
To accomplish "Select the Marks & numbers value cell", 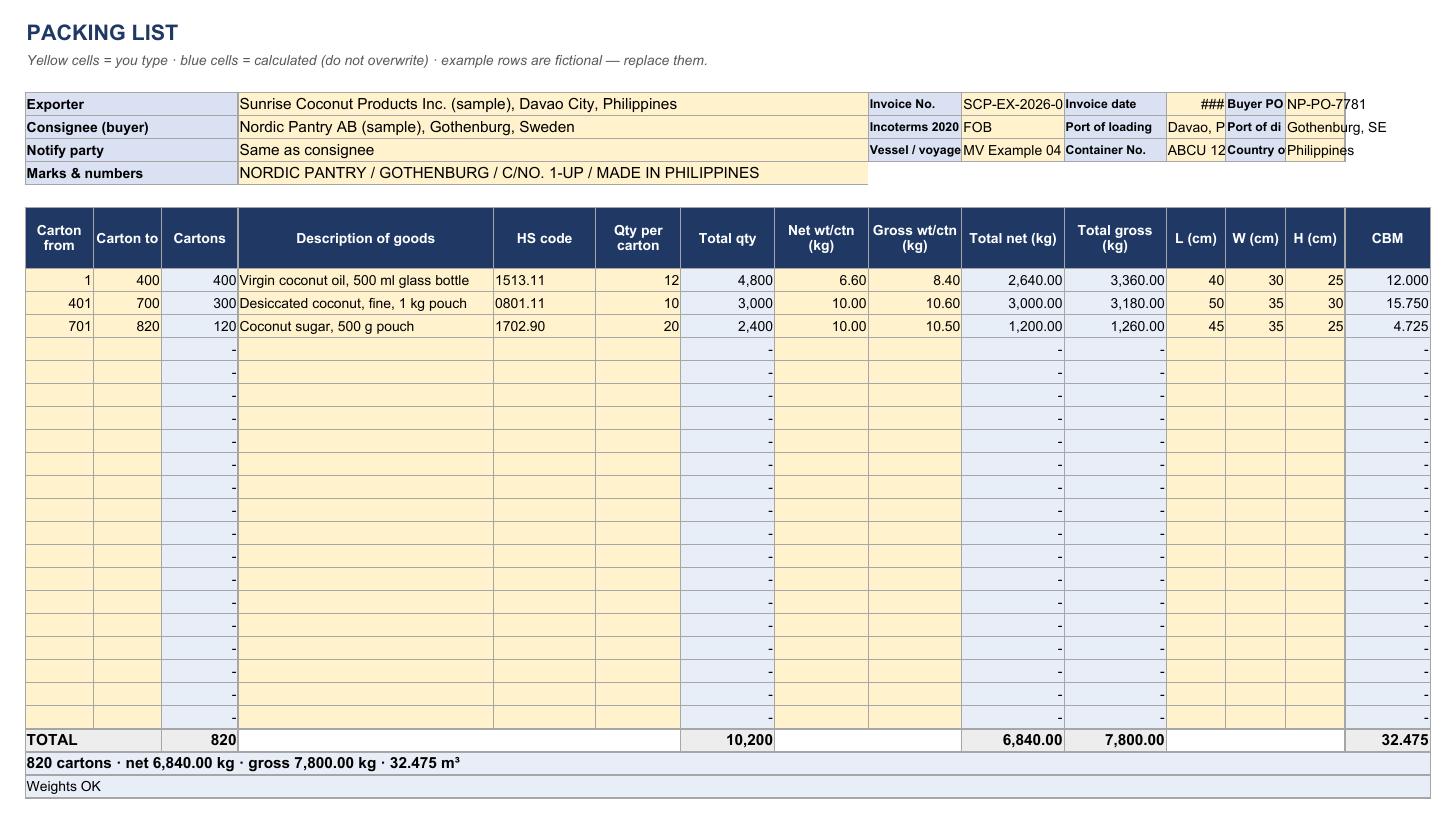I will [x=553, y=173].
